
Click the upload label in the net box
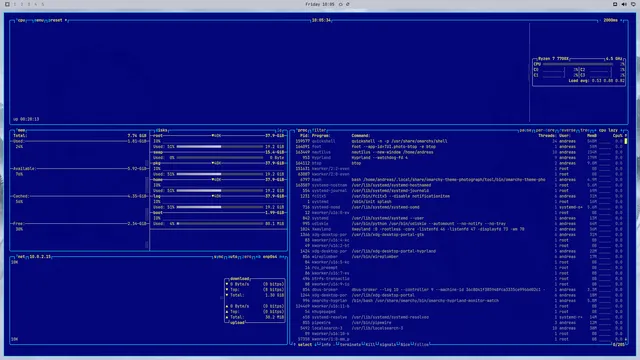pos(237,322)
